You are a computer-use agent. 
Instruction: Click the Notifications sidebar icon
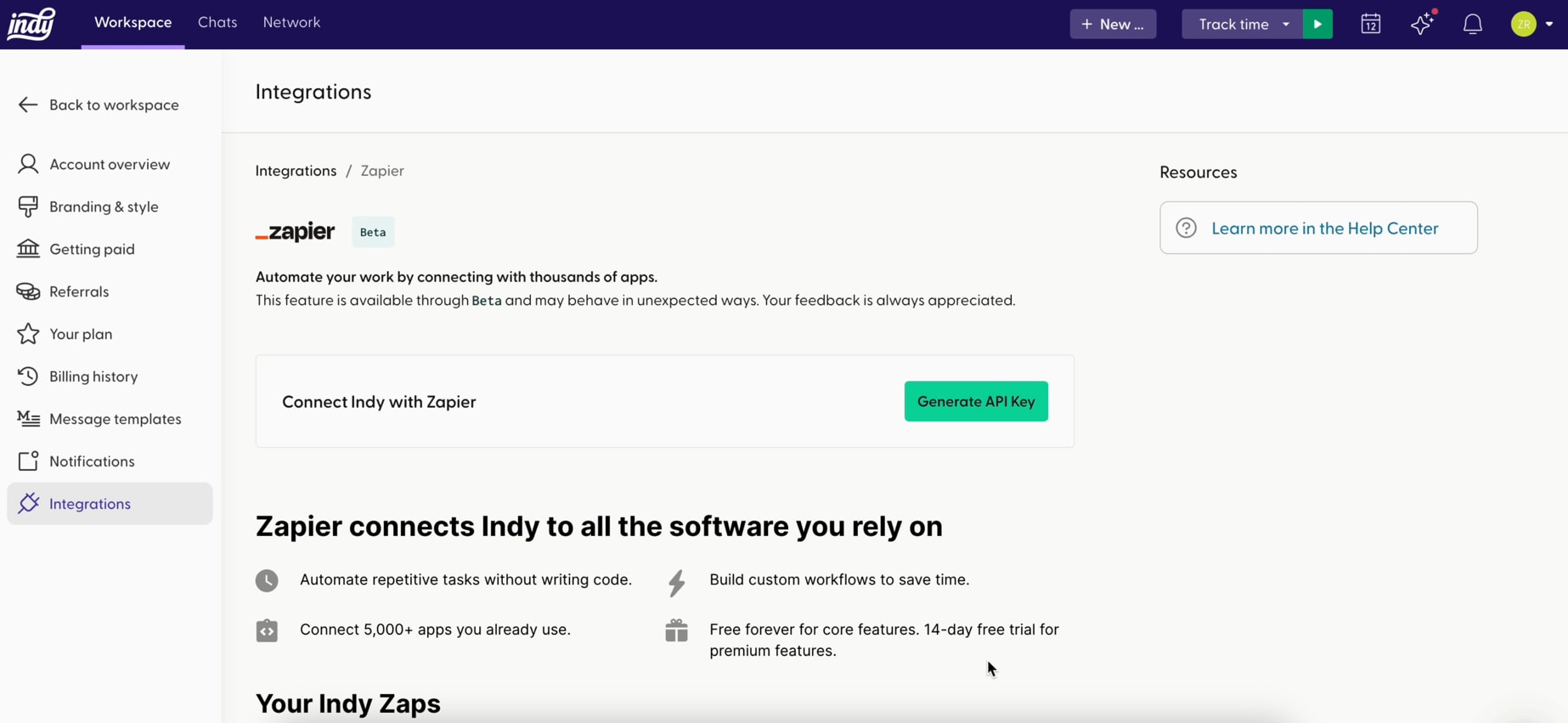[28, 461]
